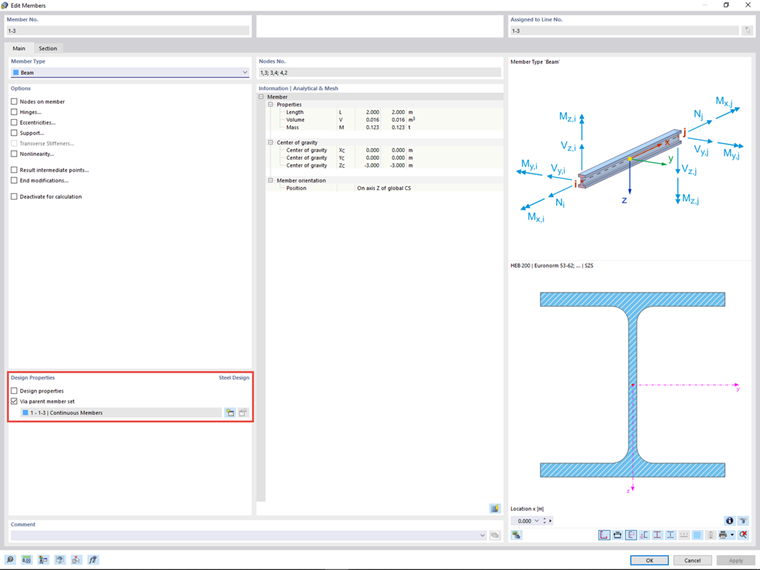The width and height of the screenshot is (760, 570).
Task: Open the Comment dropdown arrow
Action: point(482,535)
